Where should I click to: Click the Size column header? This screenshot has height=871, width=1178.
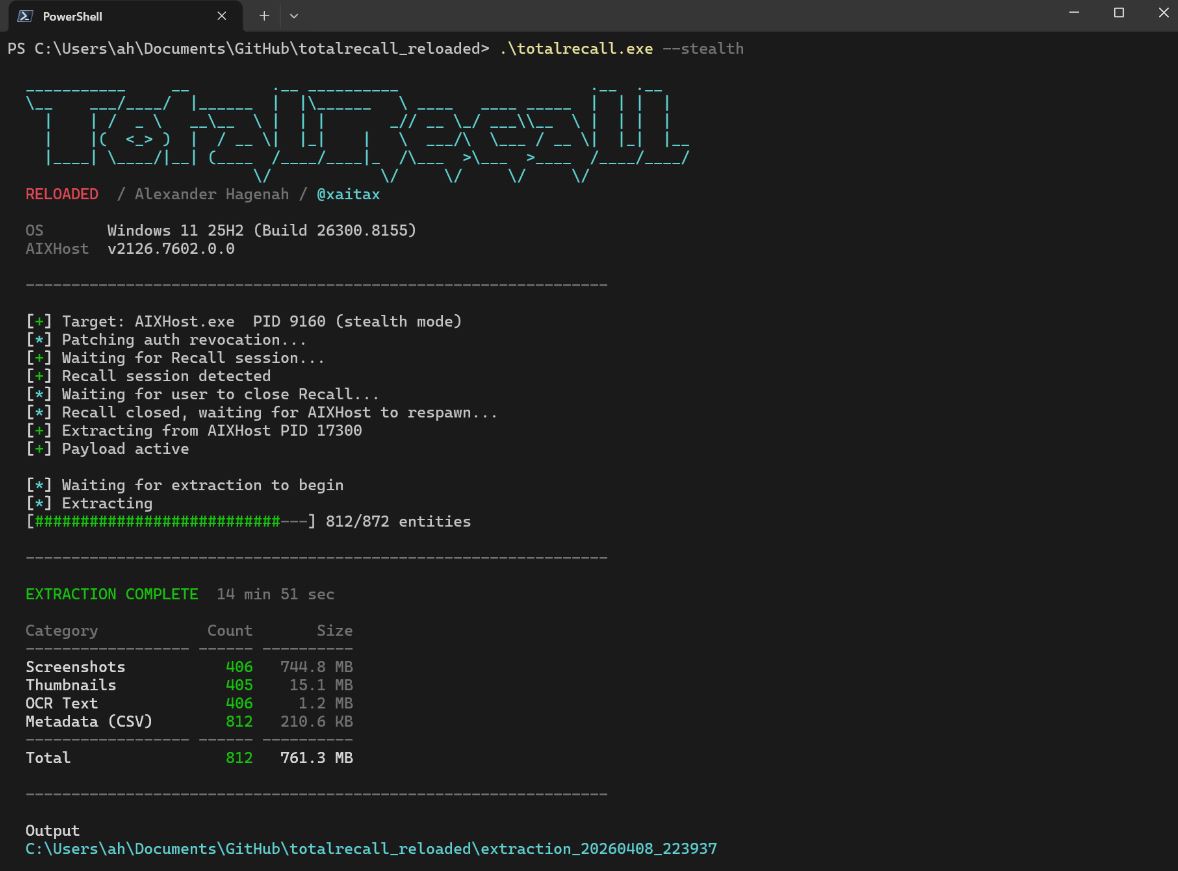pos(334,631)
